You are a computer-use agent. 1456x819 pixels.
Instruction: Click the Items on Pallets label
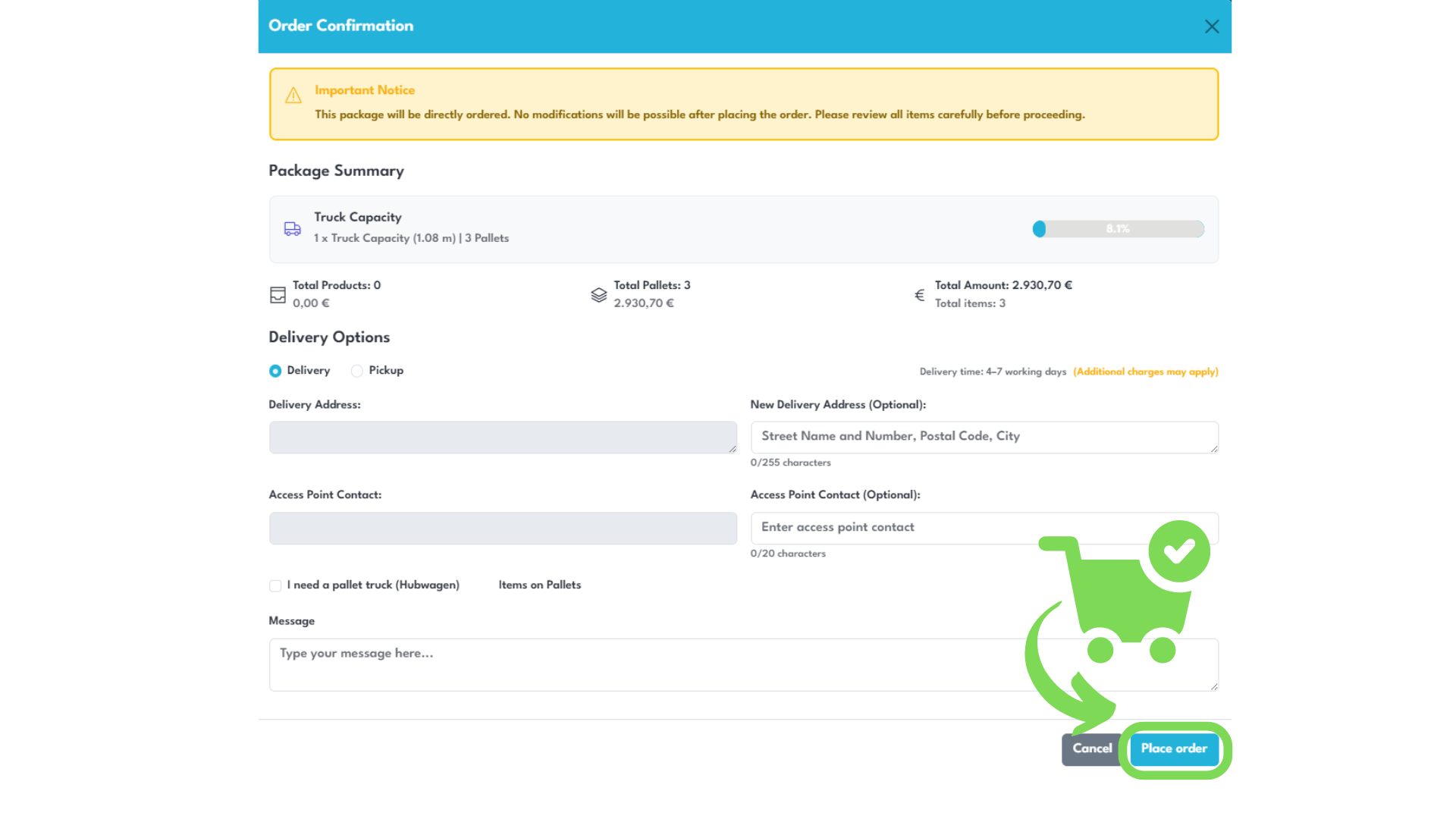coord(539,585)
